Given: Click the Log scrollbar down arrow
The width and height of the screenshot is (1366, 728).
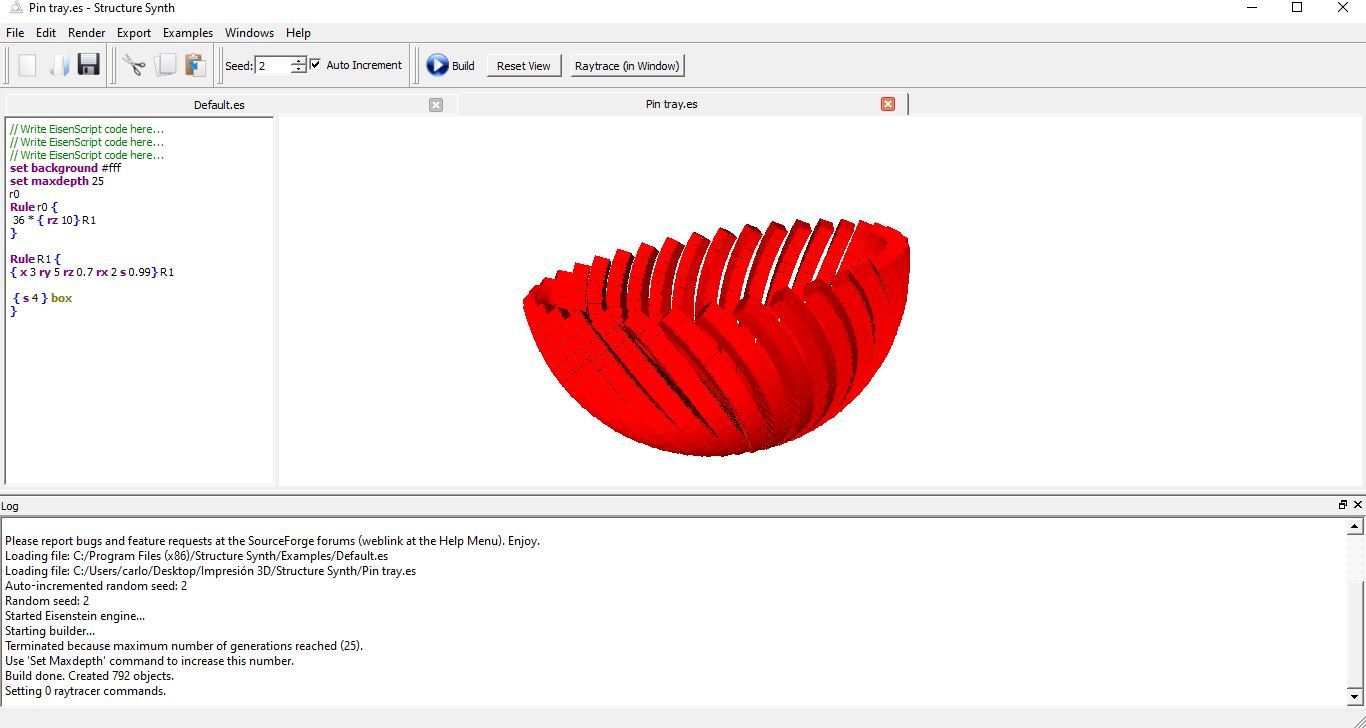Looking at the screenshot, I should (1356, 697).
